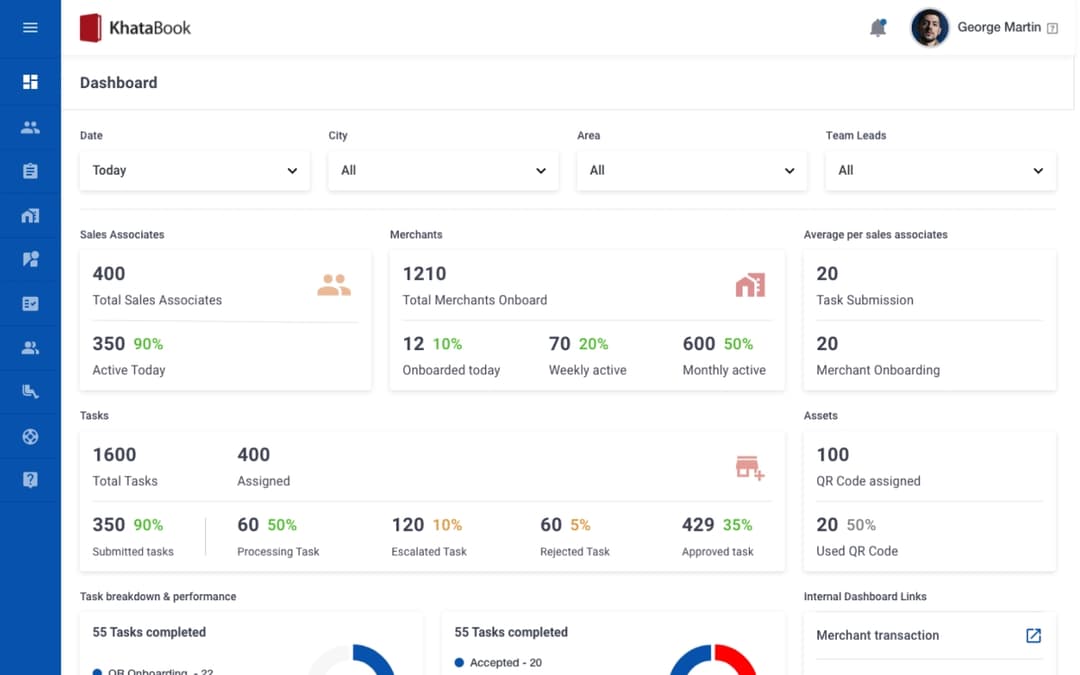
Task: Open the hamburger menu at top left
Action: (31, 27)
